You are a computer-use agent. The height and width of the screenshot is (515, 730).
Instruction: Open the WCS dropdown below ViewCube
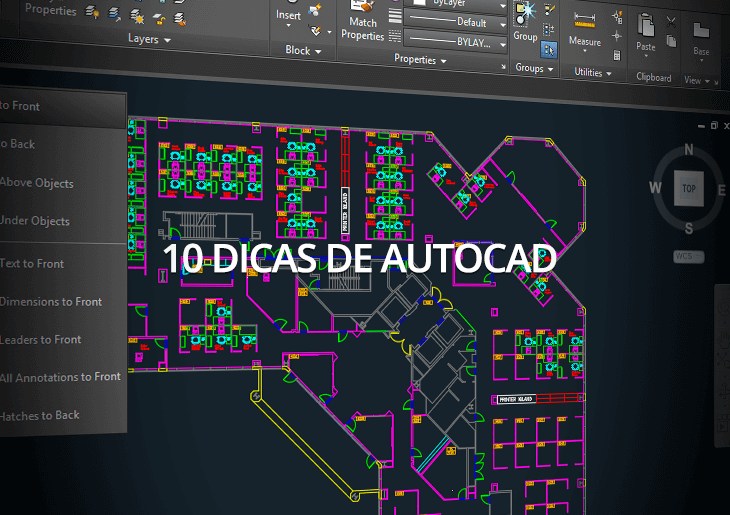pyautogui.click(x=689, y=257)
